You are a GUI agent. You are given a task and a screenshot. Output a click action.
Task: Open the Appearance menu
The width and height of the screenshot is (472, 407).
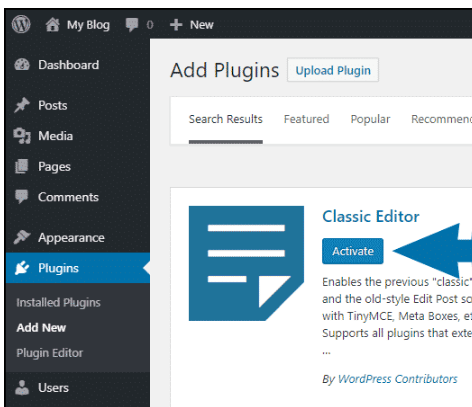click(71, 238)
